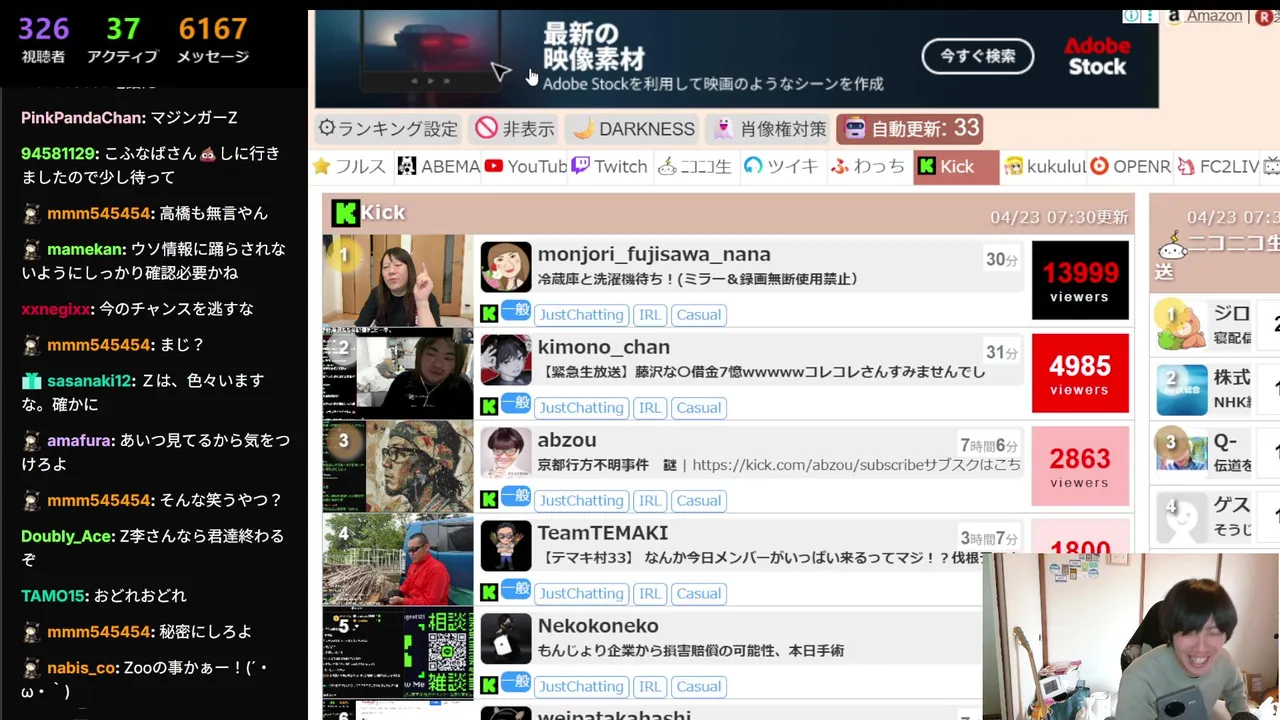Click Casual tag on abzou row
This screenshot has height=720, width=1280.
coord(698,500)
